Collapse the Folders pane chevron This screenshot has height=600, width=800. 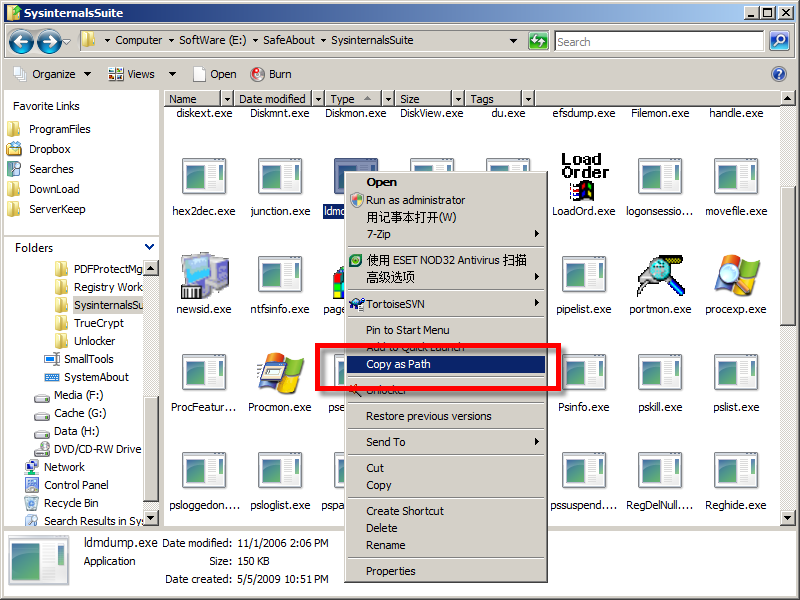pos(149,247)
